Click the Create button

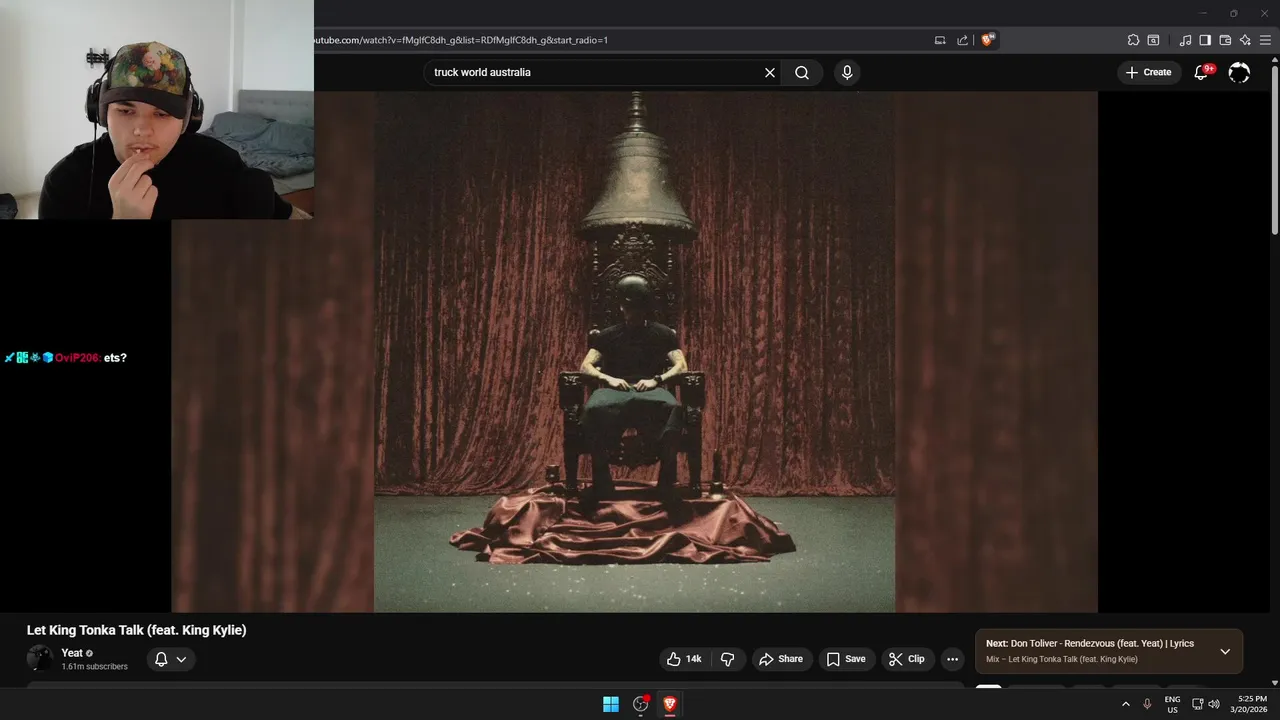point(1149,72)
